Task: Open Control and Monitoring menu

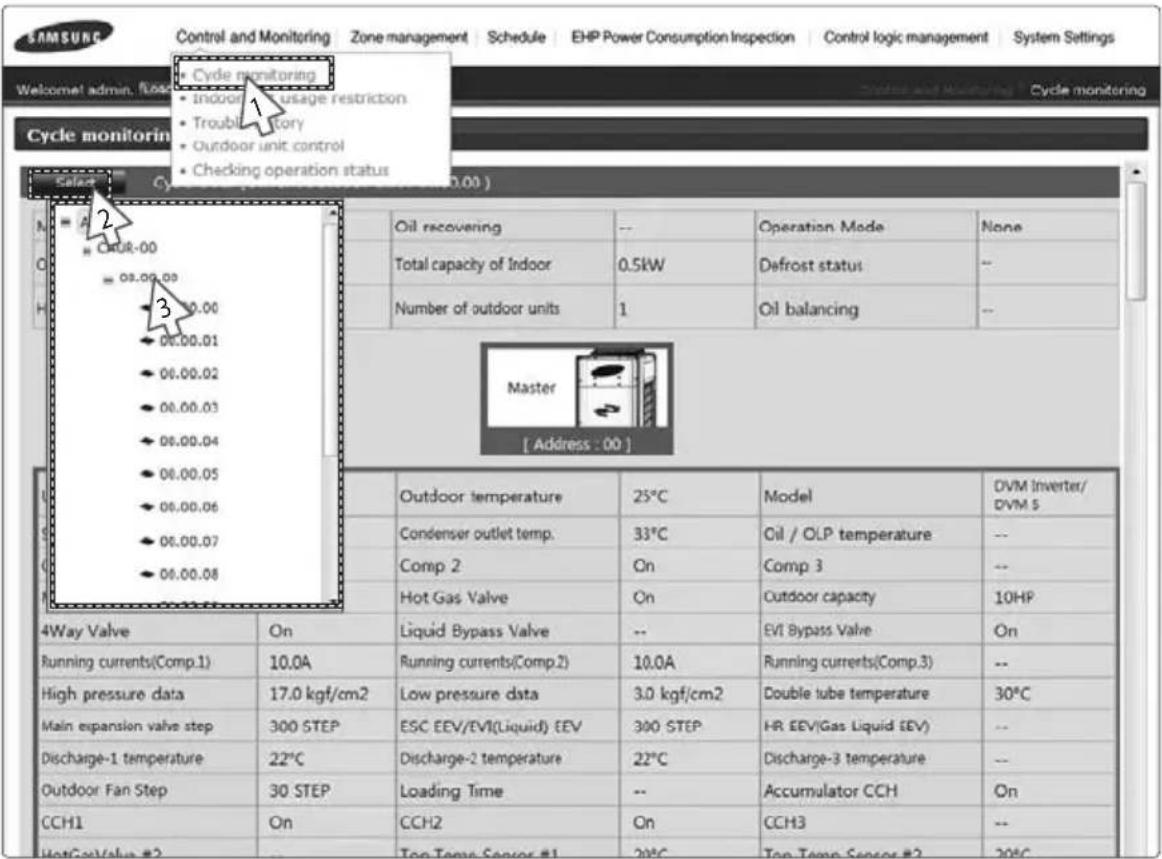Action: click(x=253, y=36)
